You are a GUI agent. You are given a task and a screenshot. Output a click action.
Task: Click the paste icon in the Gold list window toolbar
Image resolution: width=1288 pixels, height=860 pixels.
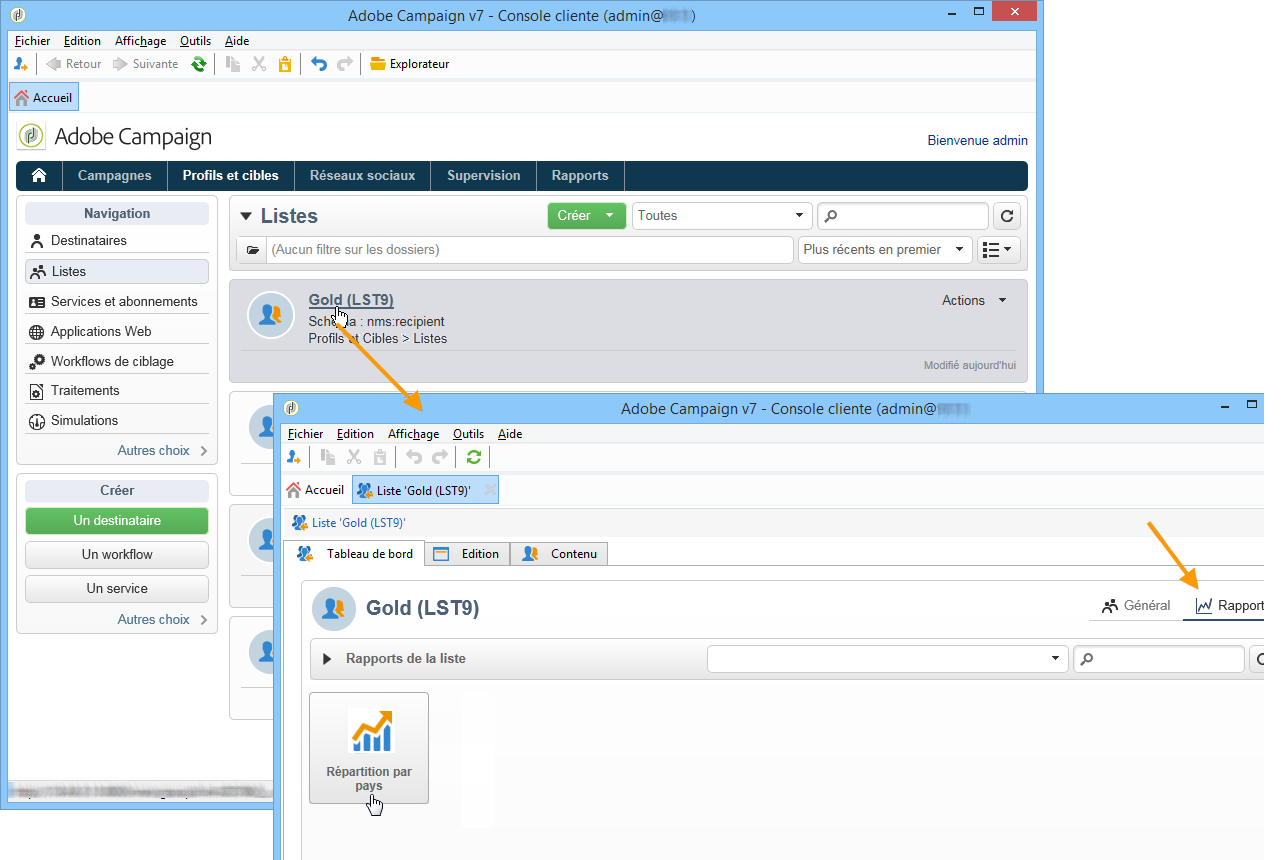pos(379,457)
